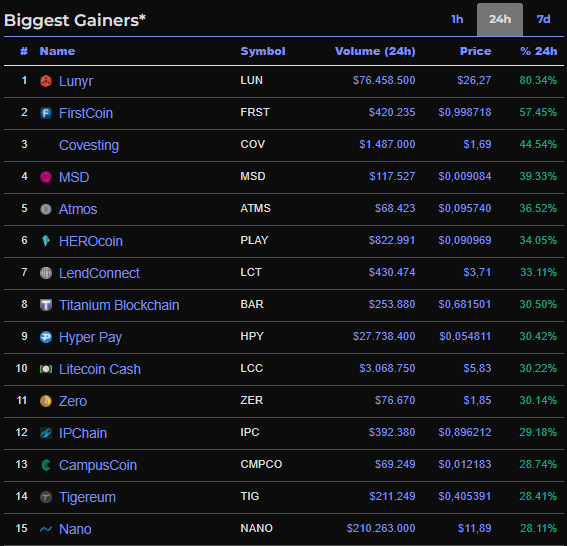Click HEROcoin price $0,090969
The width and height of the screenshot is (567, 546).
[465, 240]
